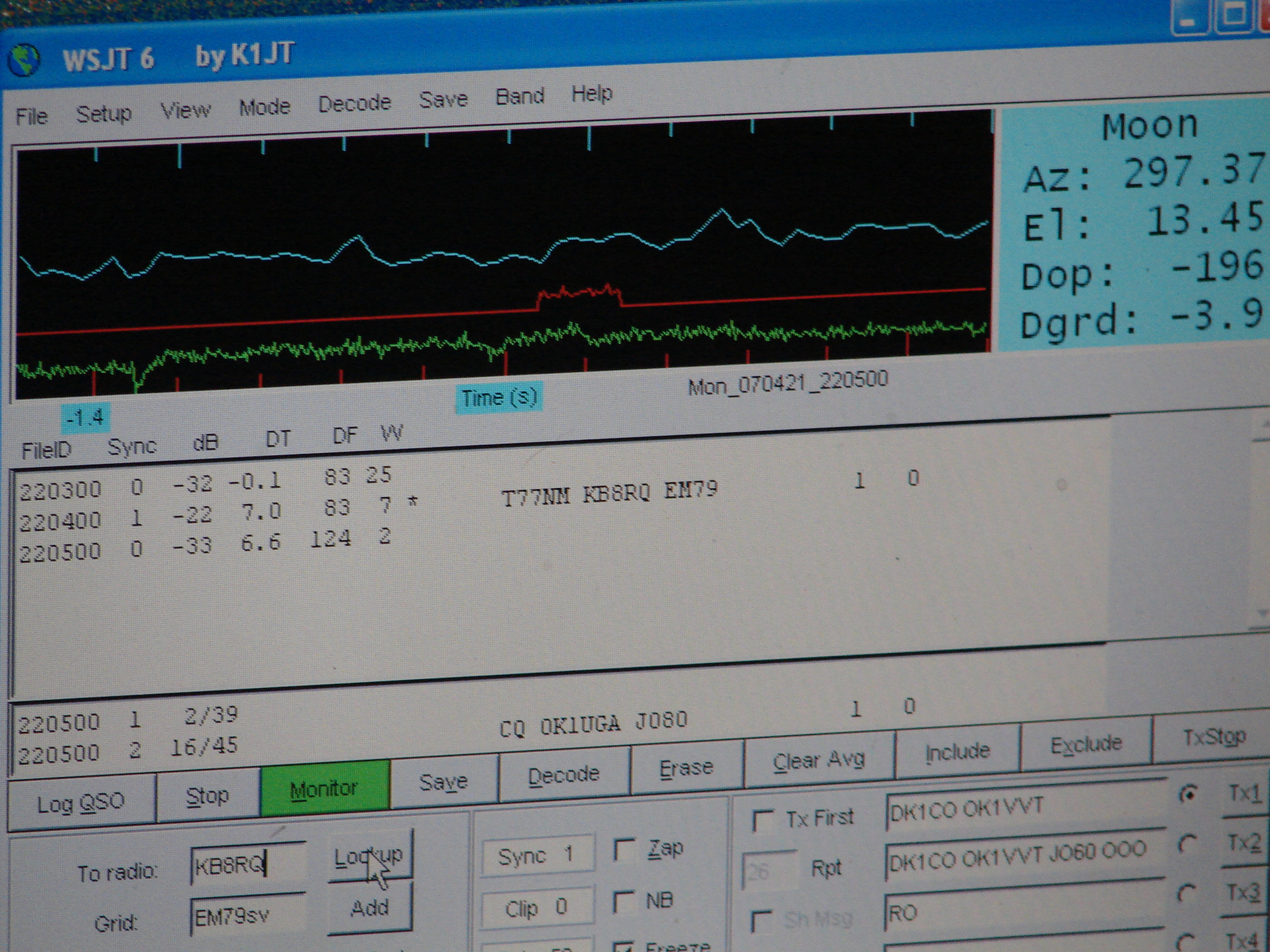The image size is (1270, 952).
Task: Open the Setup menu
Action: [x=104, y=114]
